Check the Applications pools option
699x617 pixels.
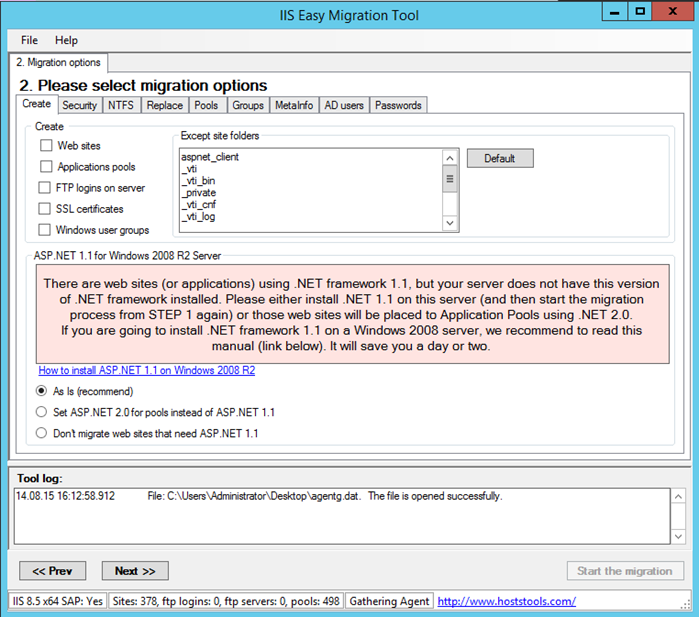(x=46, y=166)
